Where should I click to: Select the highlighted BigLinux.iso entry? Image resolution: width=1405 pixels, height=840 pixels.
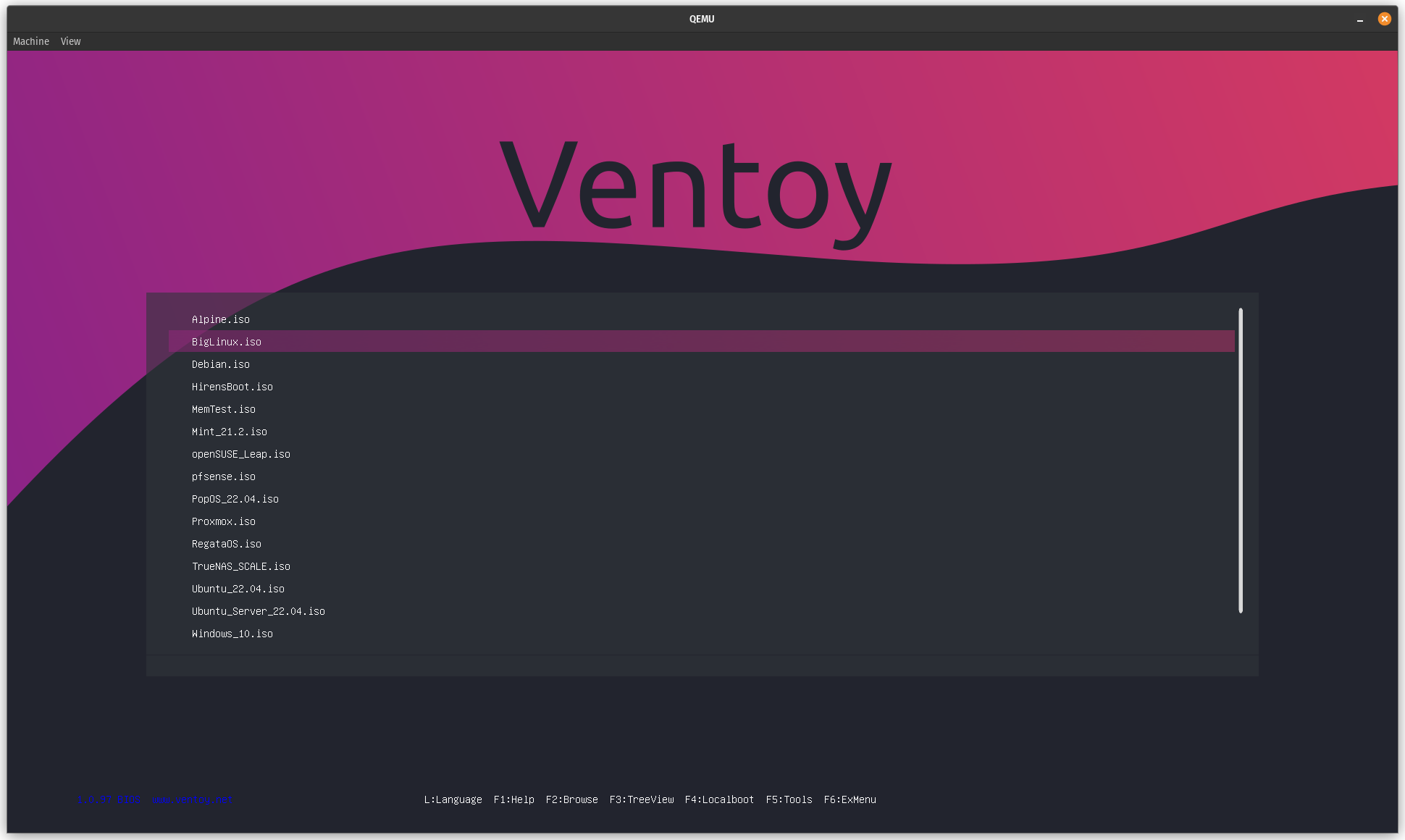(x=701, y=342)
